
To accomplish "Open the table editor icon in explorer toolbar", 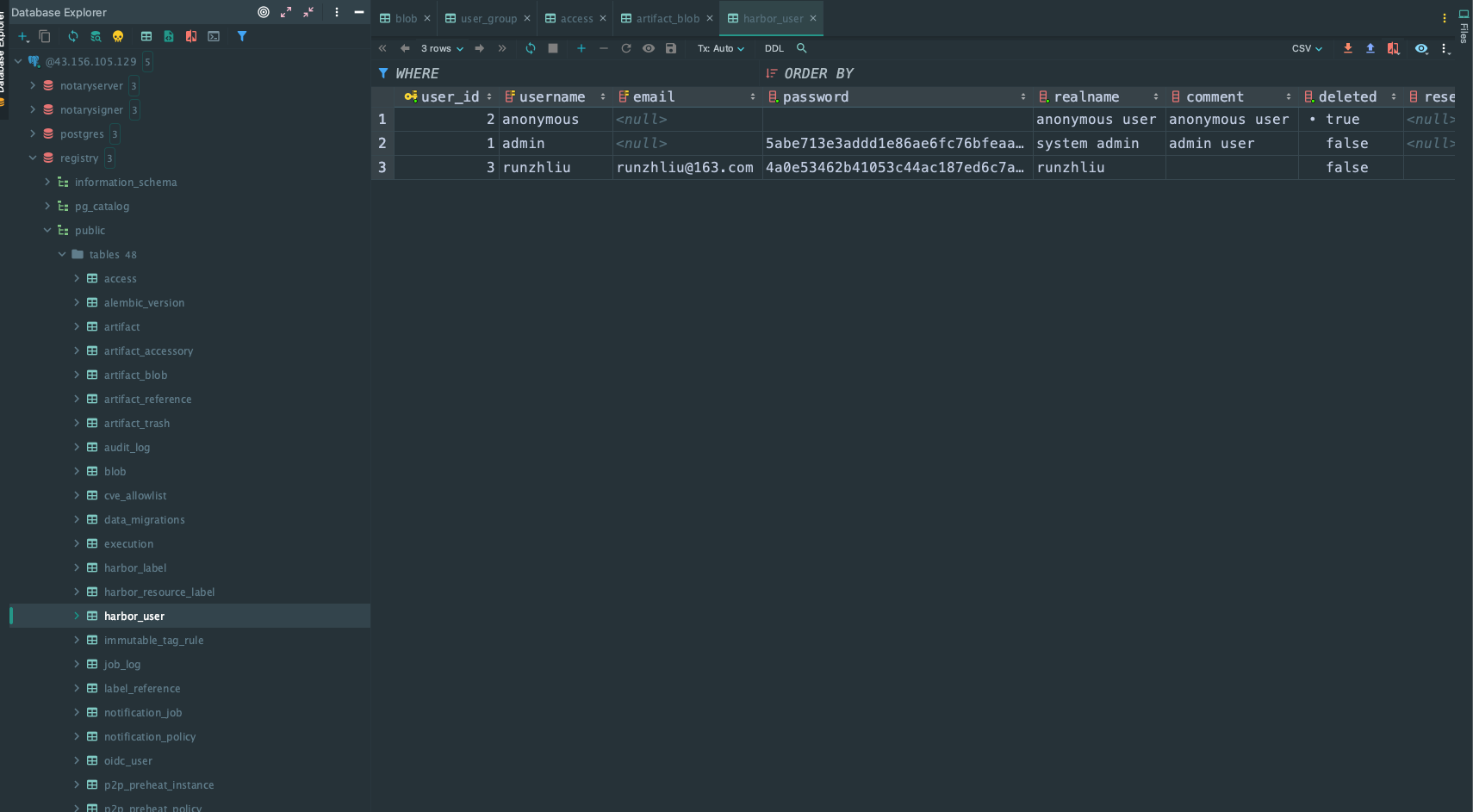I will click(x=146, y=36).
